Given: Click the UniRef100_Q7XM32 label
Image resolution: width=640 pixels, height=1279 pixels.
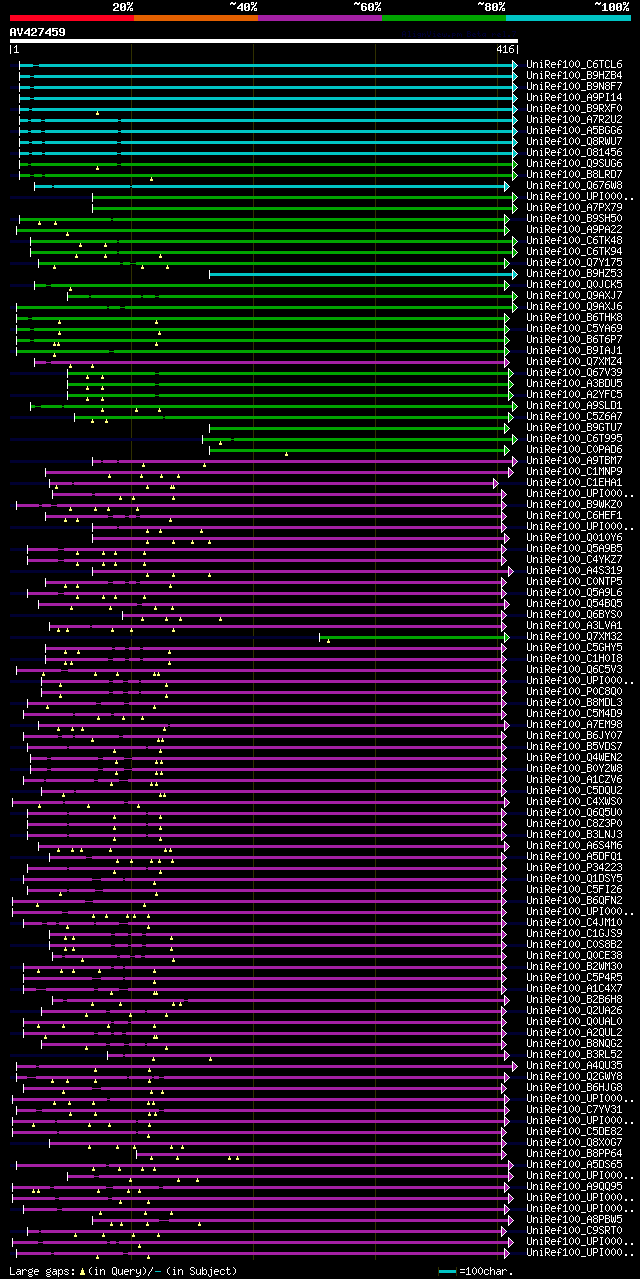Looking at the screenshot, I should (573, 636).
